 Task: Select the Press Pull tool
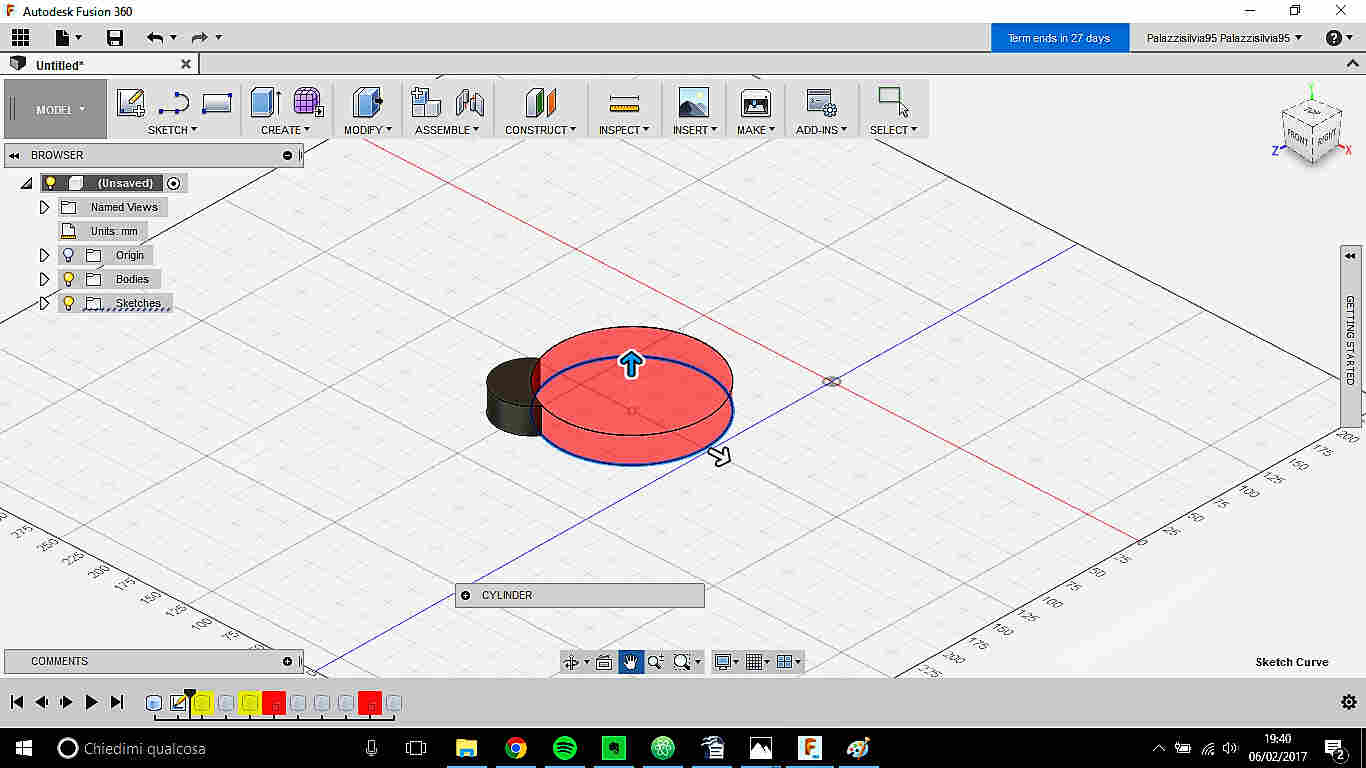coord(367,102)
